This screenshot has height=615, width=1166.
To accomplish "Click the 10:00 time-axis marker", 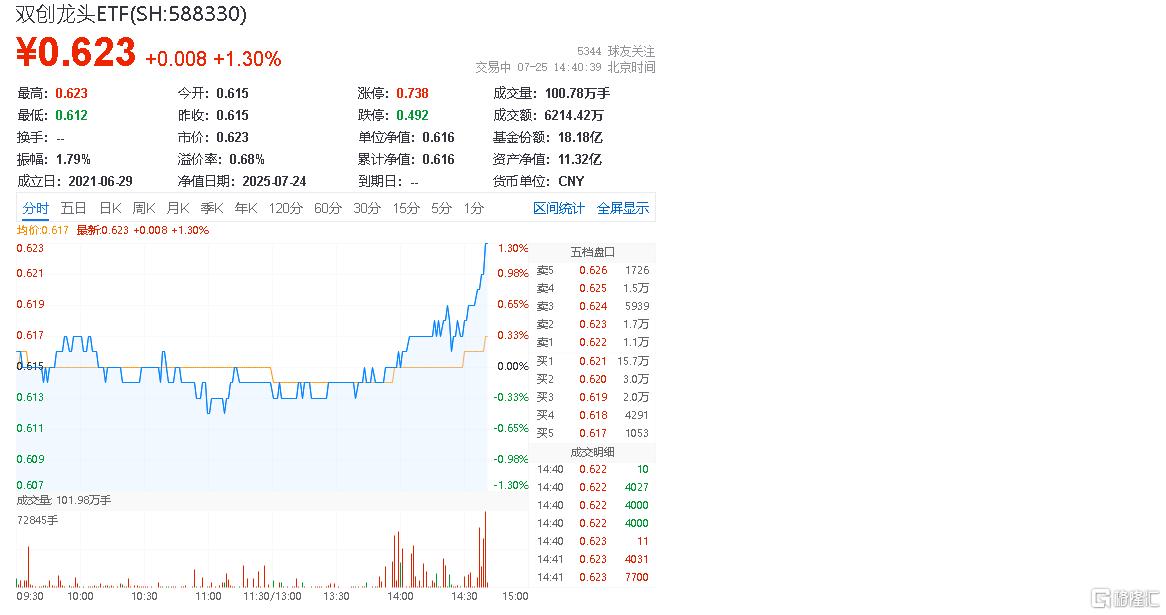I will tap(80, 596).
